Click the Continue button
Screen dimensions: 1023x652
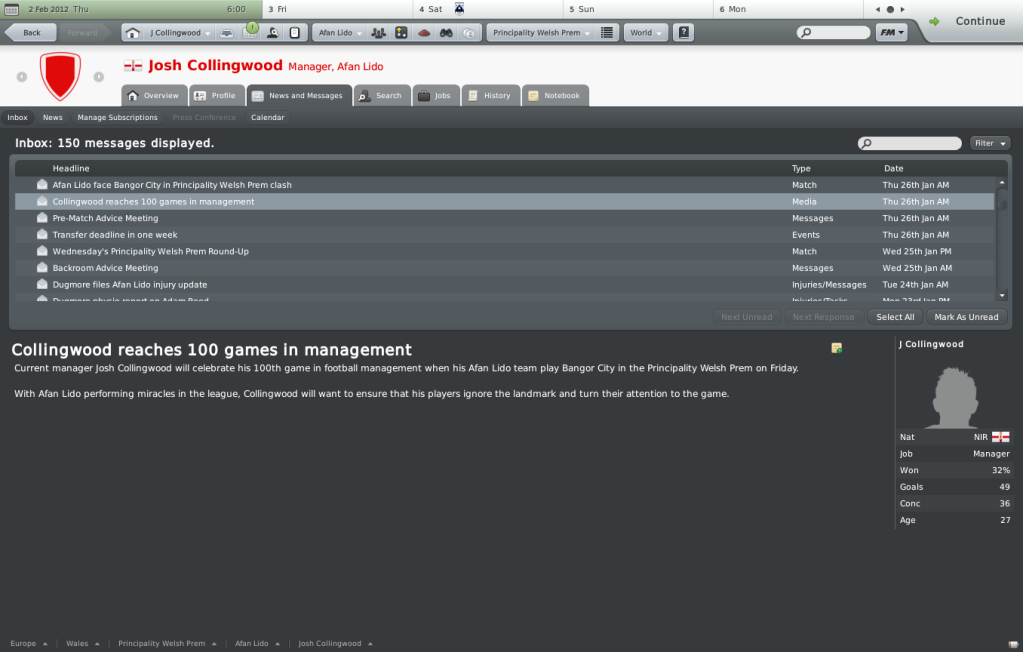[971, 21]
